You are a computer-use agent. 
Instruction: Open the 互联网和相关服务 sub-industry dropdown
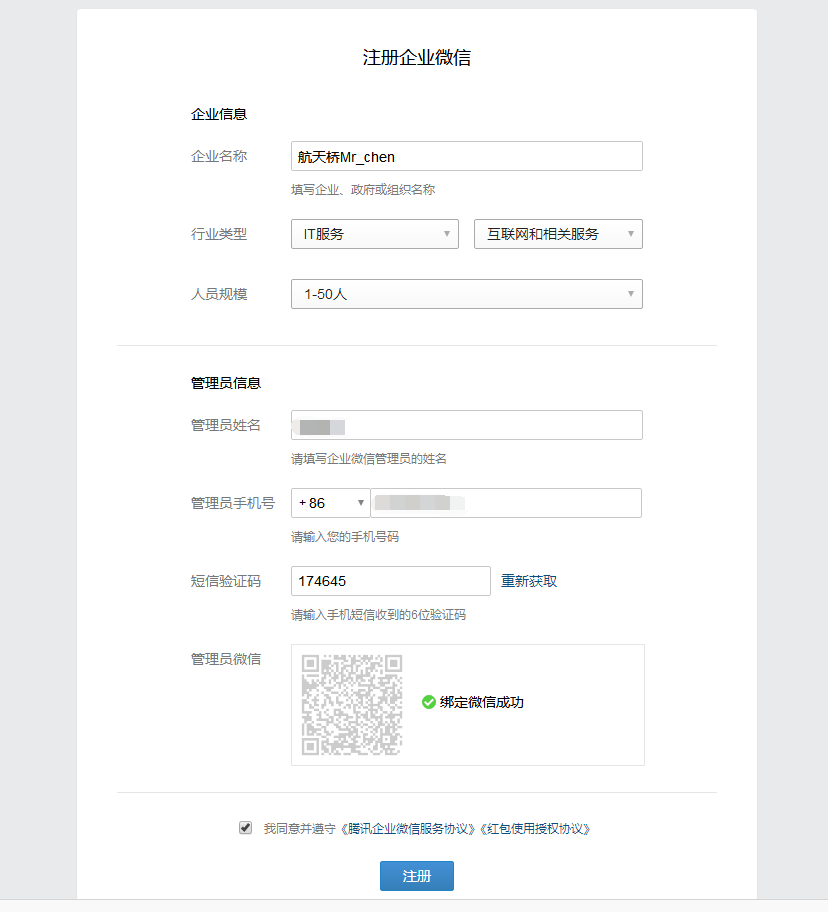pyautogui.click(x=558, y=234)
